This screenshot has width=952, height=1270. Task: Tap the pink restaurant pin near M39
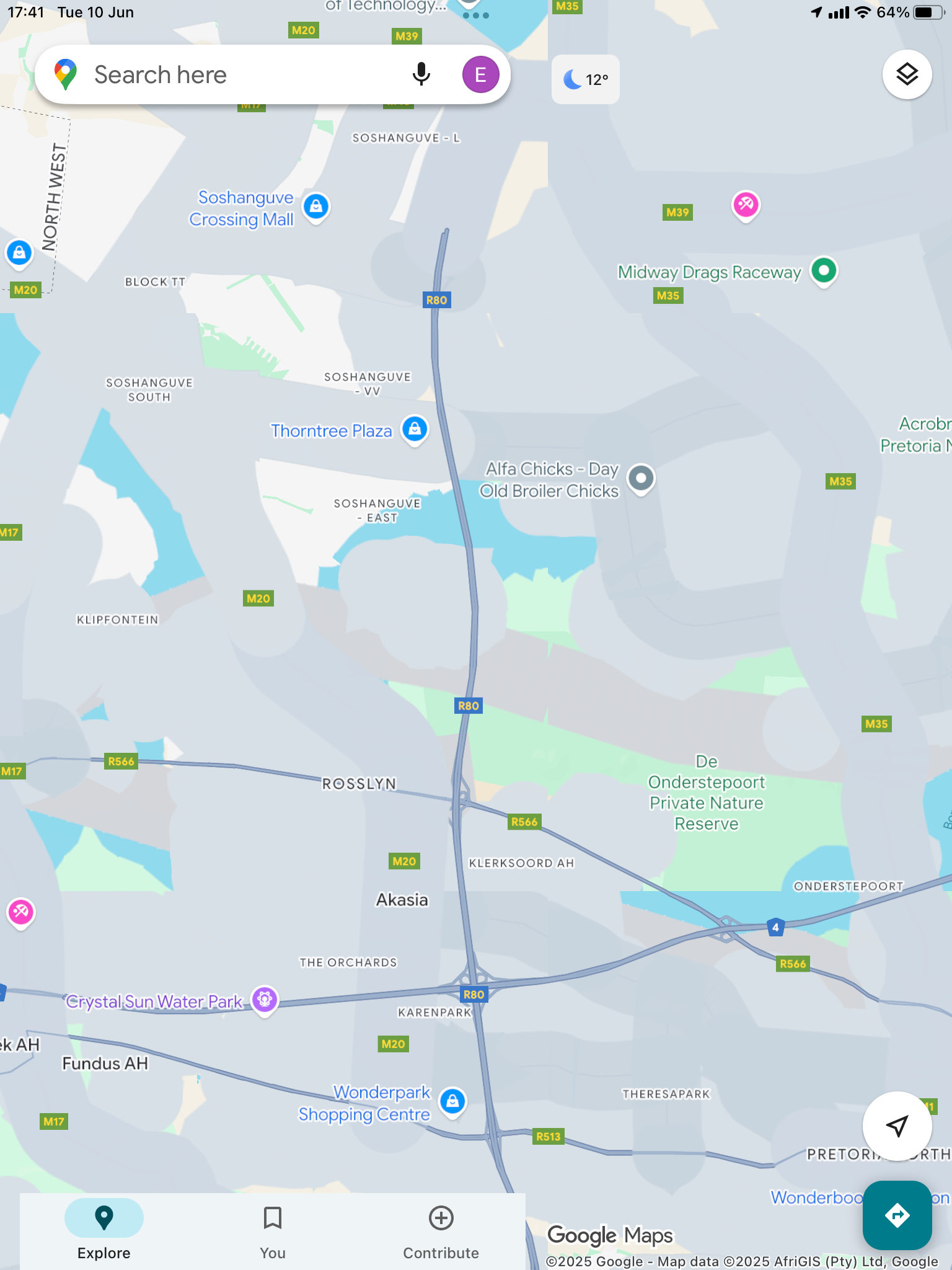click(x=746, y=206)
